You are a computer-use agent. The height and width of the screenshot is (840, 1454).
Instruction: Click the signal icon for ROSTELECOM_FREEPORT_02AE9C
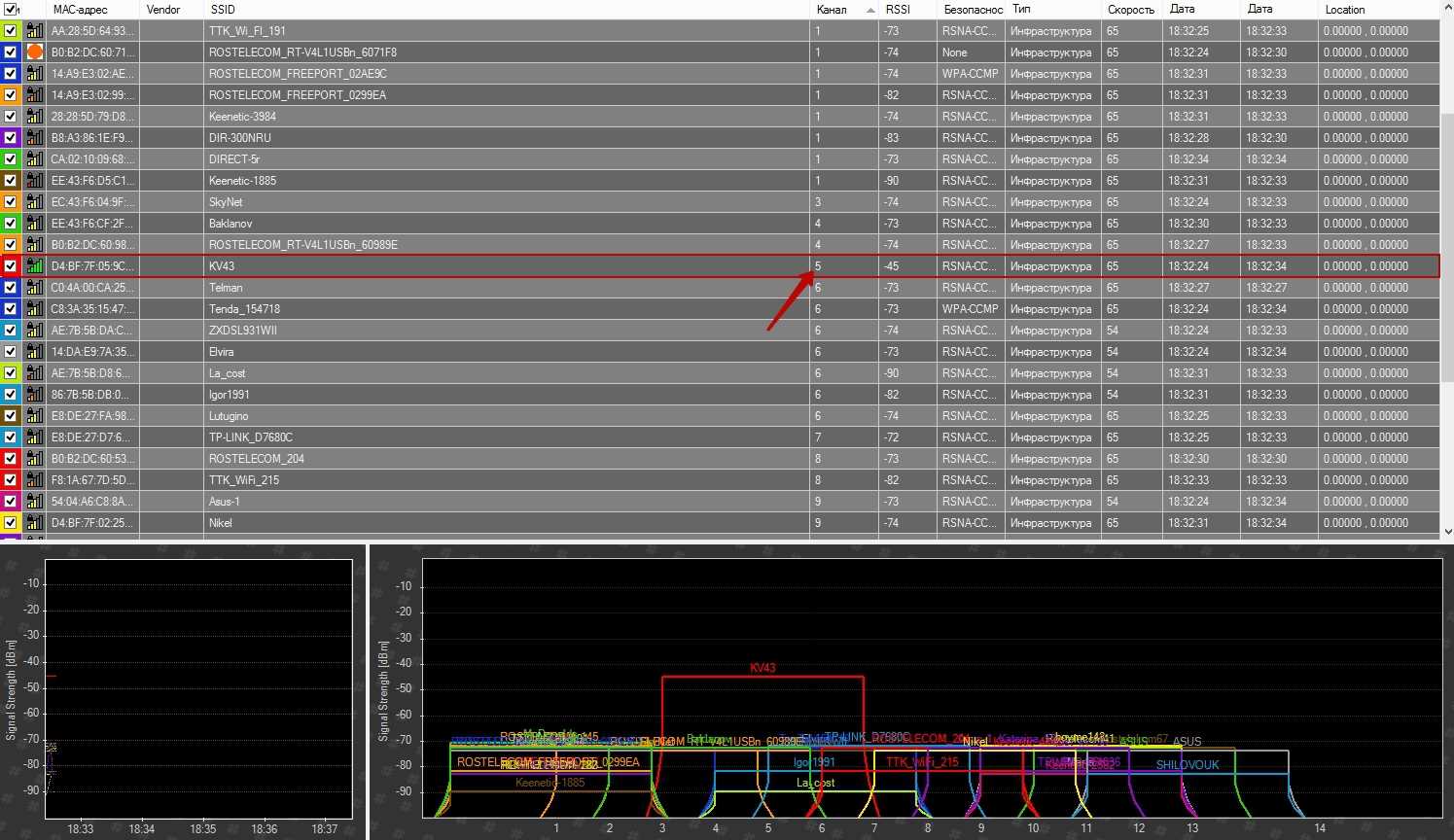[x=34, y=74]
